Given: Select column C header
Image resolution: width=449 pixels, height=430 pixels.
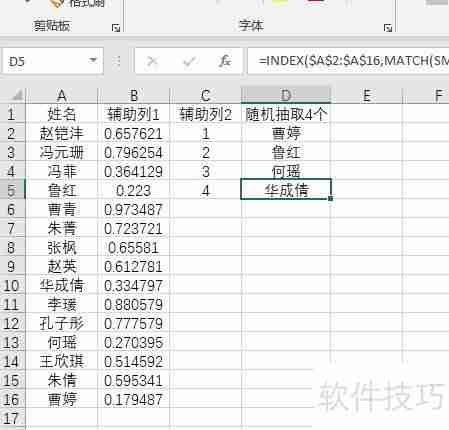Looking at the screenshot, I should coord(206,96).
